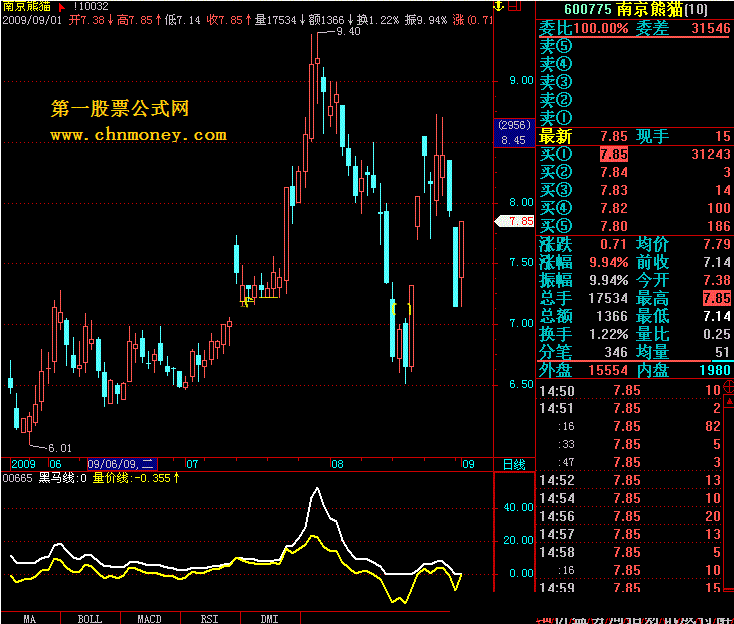This screenshot has height=624, width=734.
Task: Switch to the BOLL indicator tab
Action: pos(90,618)
